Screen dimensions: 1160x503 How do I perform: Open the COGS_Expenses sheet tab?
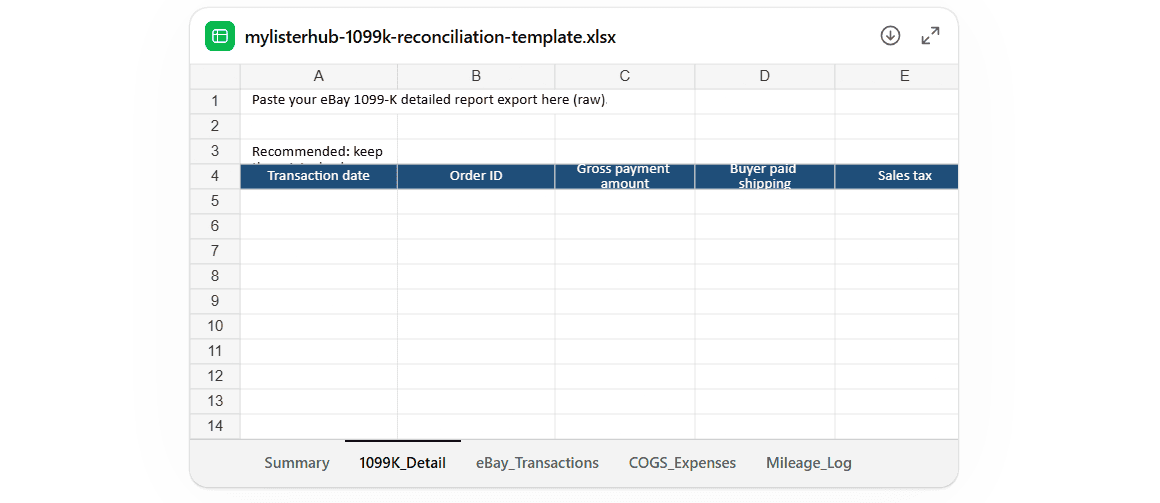[x=682, y=463]
